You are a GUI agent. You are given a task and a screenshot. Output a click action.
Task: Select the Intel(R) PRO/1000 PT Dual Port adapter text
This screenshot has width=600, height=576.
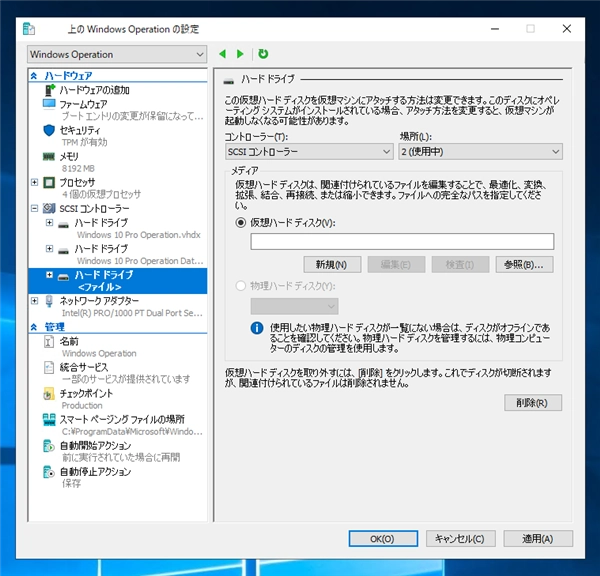(132, 313)
